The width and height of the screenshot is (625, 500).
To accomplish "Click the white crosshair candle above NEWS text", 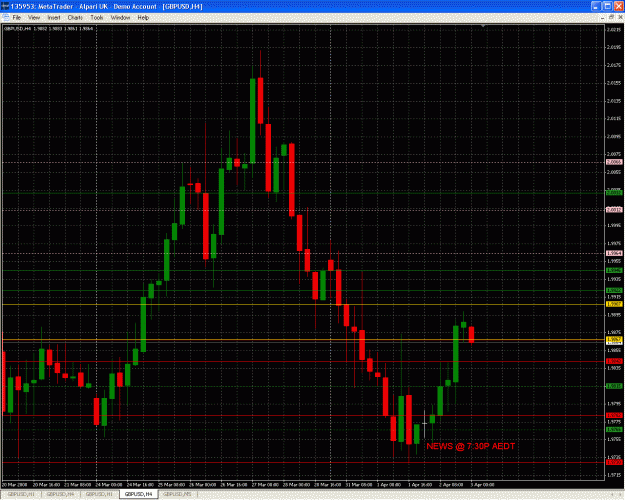I will pos(425,423).
